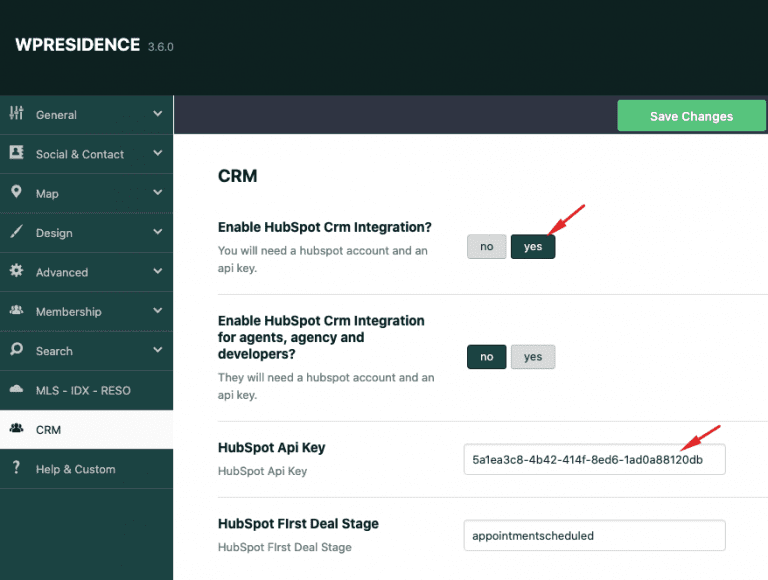The width and height of the screenshot is (768, 580).
Task: Click the 'HubSpot FIrst Deal Stage' bold label
Action: coord(298,524)
